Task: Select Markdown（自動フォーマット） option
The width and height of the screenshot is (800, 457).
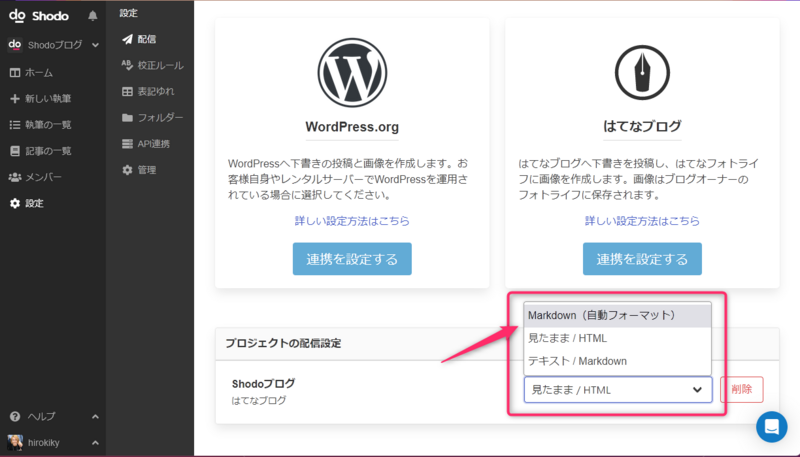Action: point(617,315)
